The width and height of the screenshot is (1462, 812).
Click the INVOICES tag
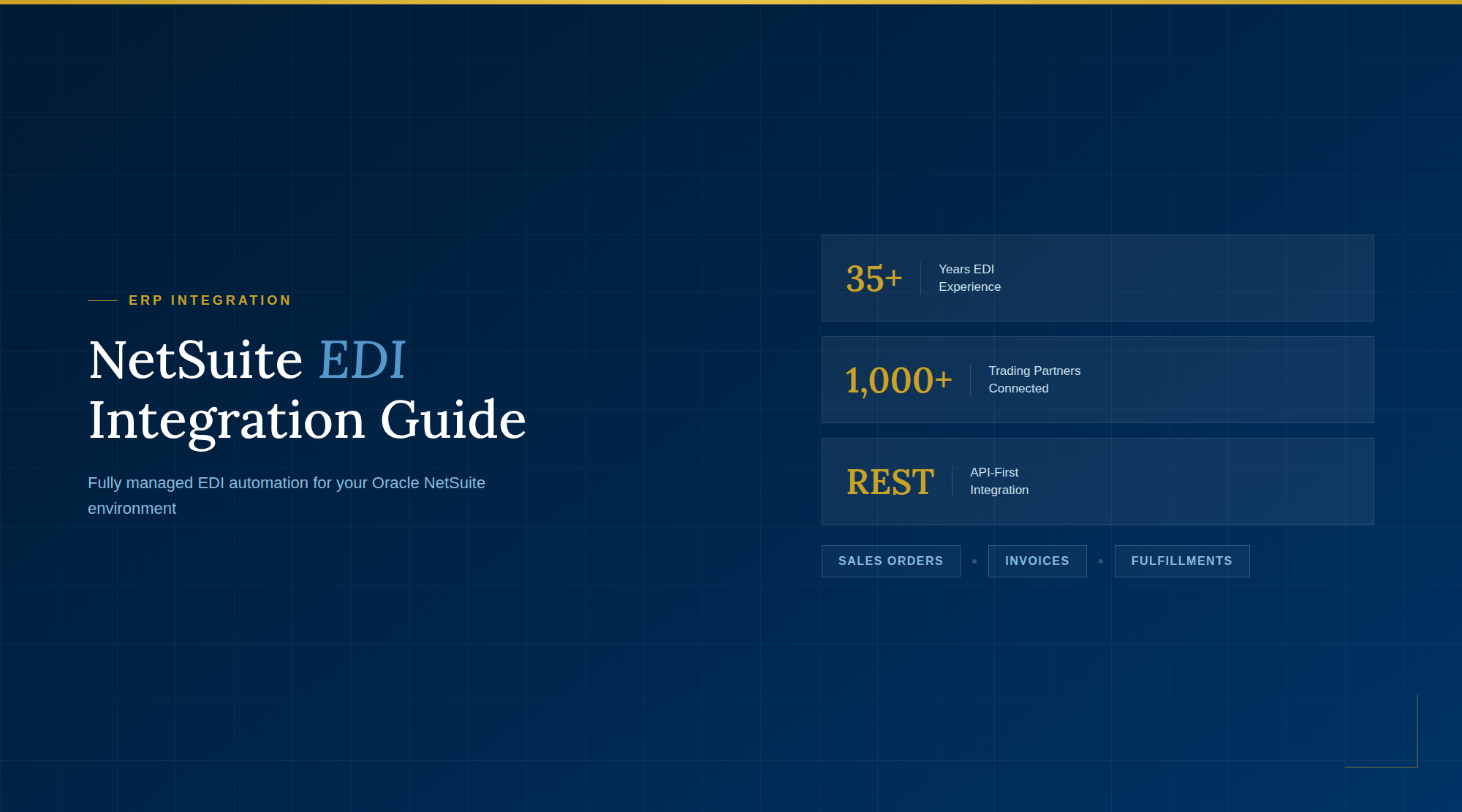1037,561
